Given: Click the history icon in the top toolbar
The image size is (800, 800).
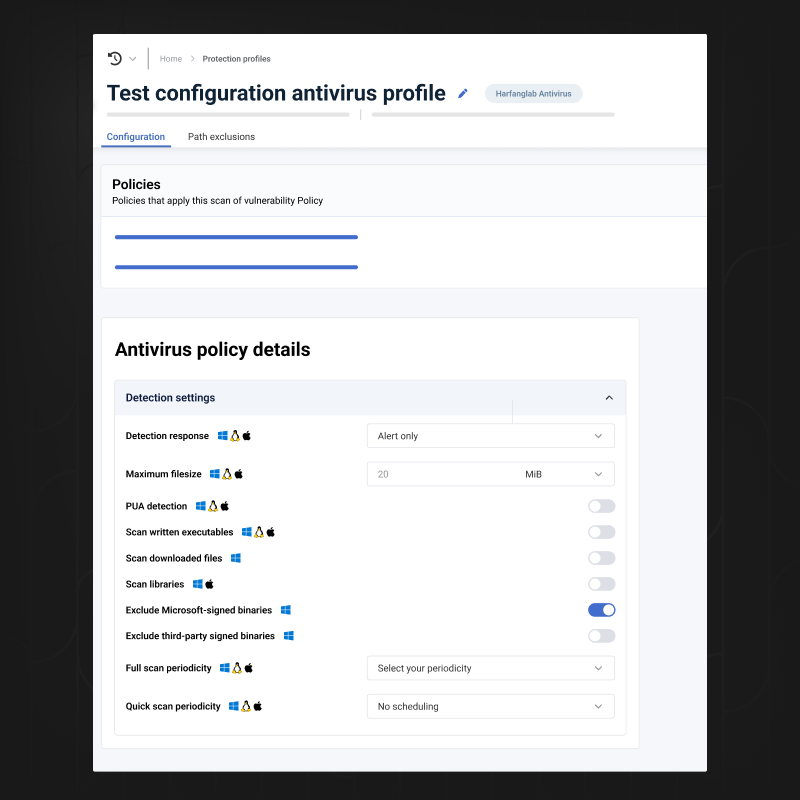Looking at the screenshot, I should (113, 58).
